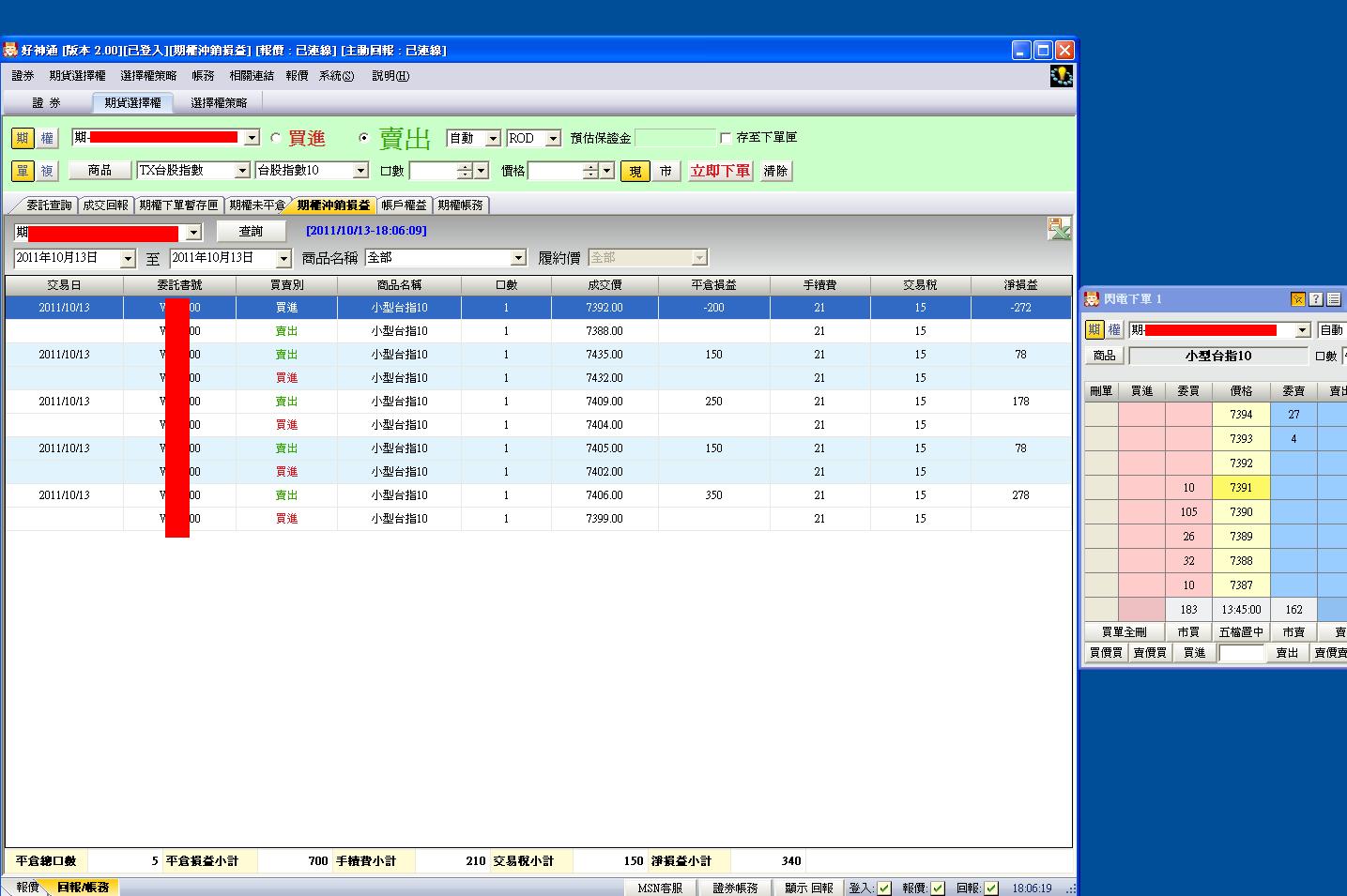
Task: Open the end date dropdown after 至
Action: tap(283, 258)
